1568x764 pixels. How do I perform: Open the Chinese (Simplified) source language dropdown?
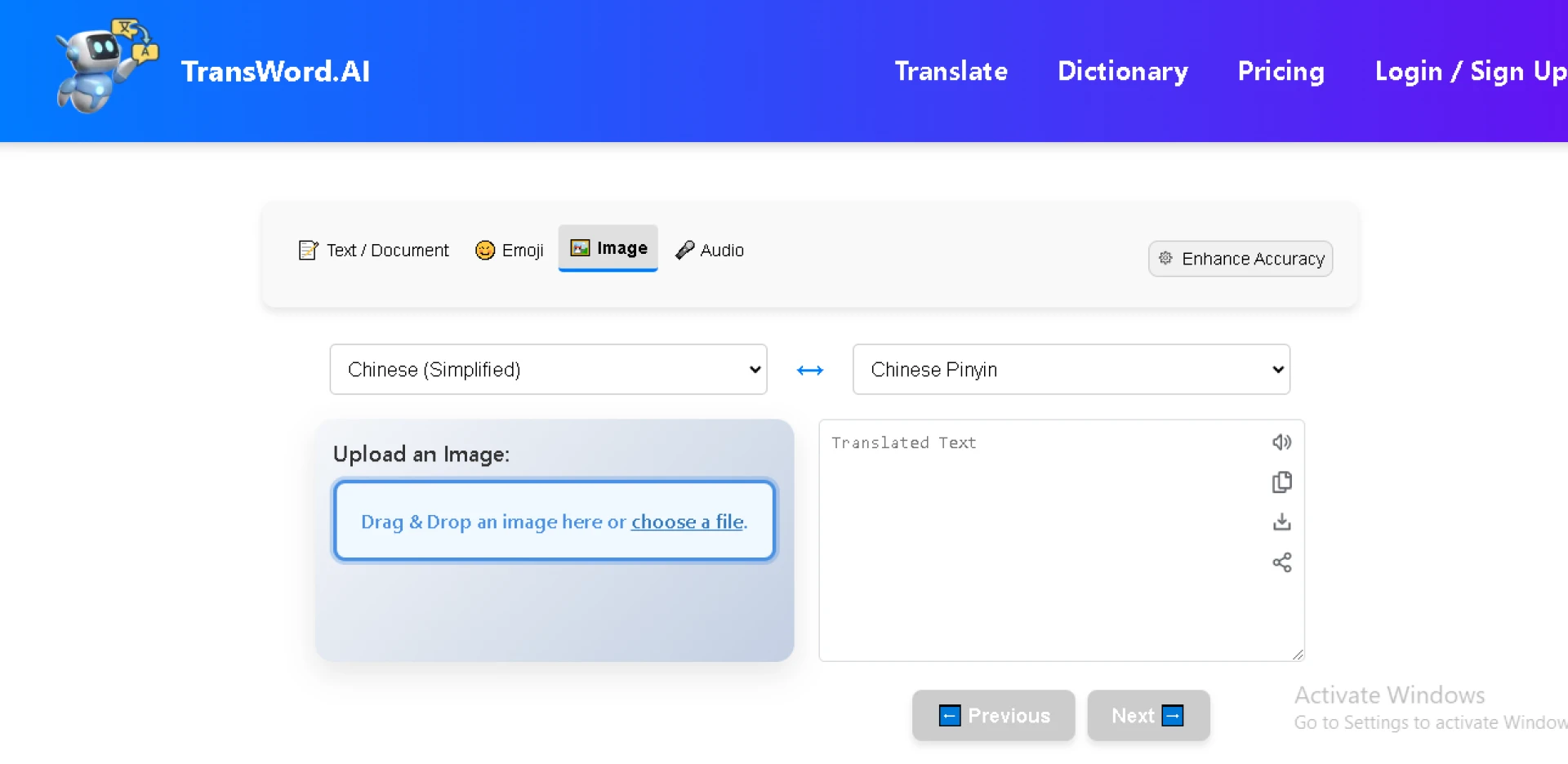(x=548, y=370)
